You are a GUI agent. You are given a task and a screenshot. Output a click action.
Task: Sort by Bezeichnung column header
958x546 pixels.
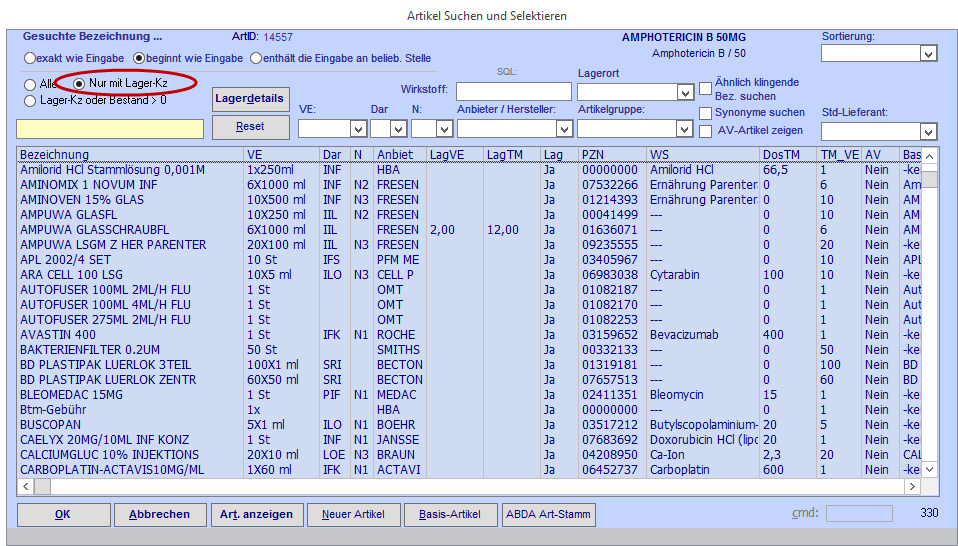point(130,155)
